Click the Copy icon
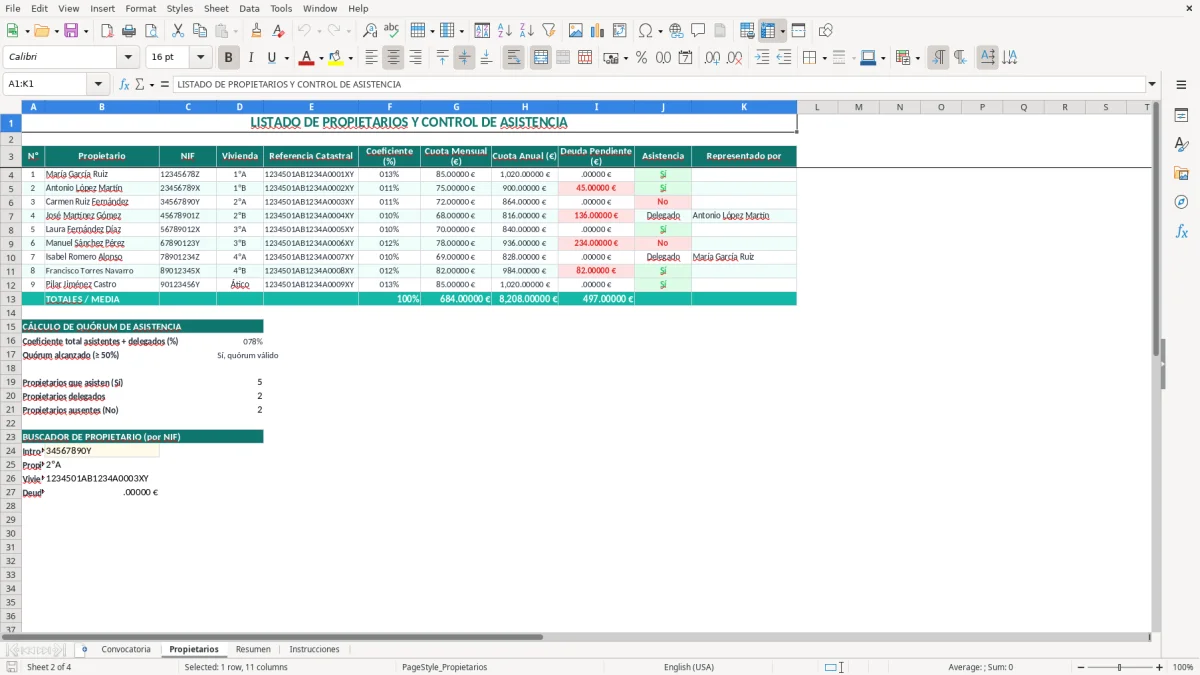 (x=199, y=31)
